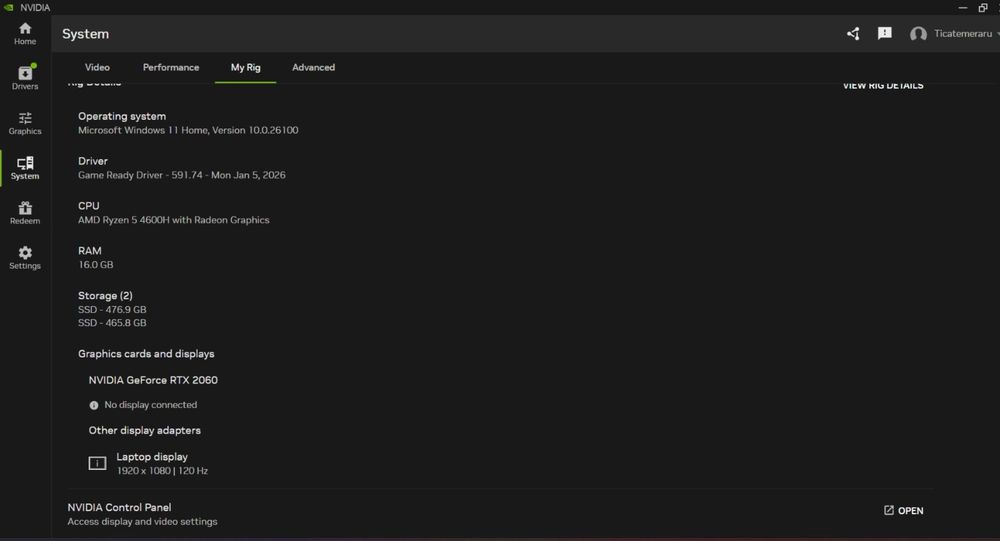The height and width of the screenshot is (541, 1000).
Task: Click Game Ready Driver 591.74 text
Action: coord(182,175)
